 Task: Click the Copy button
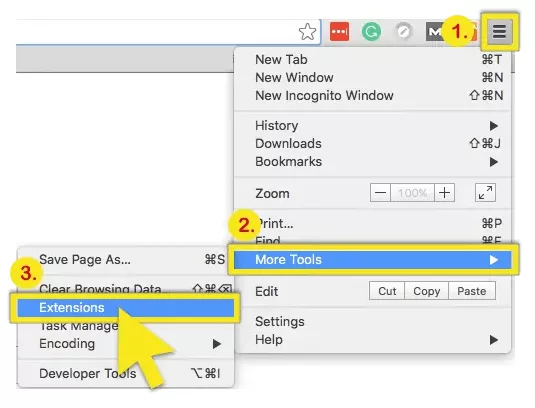pos(426,291)
